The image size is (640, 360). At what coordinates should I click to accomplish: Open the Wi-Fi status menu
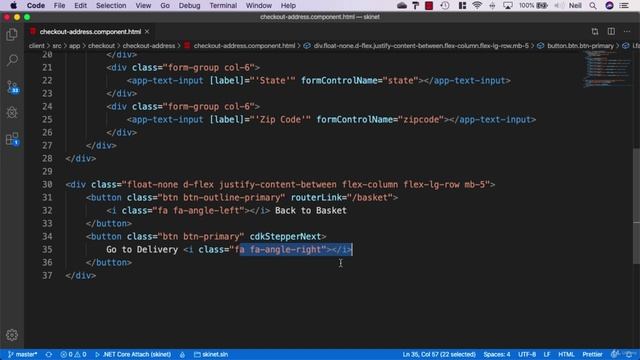(477, 5)
